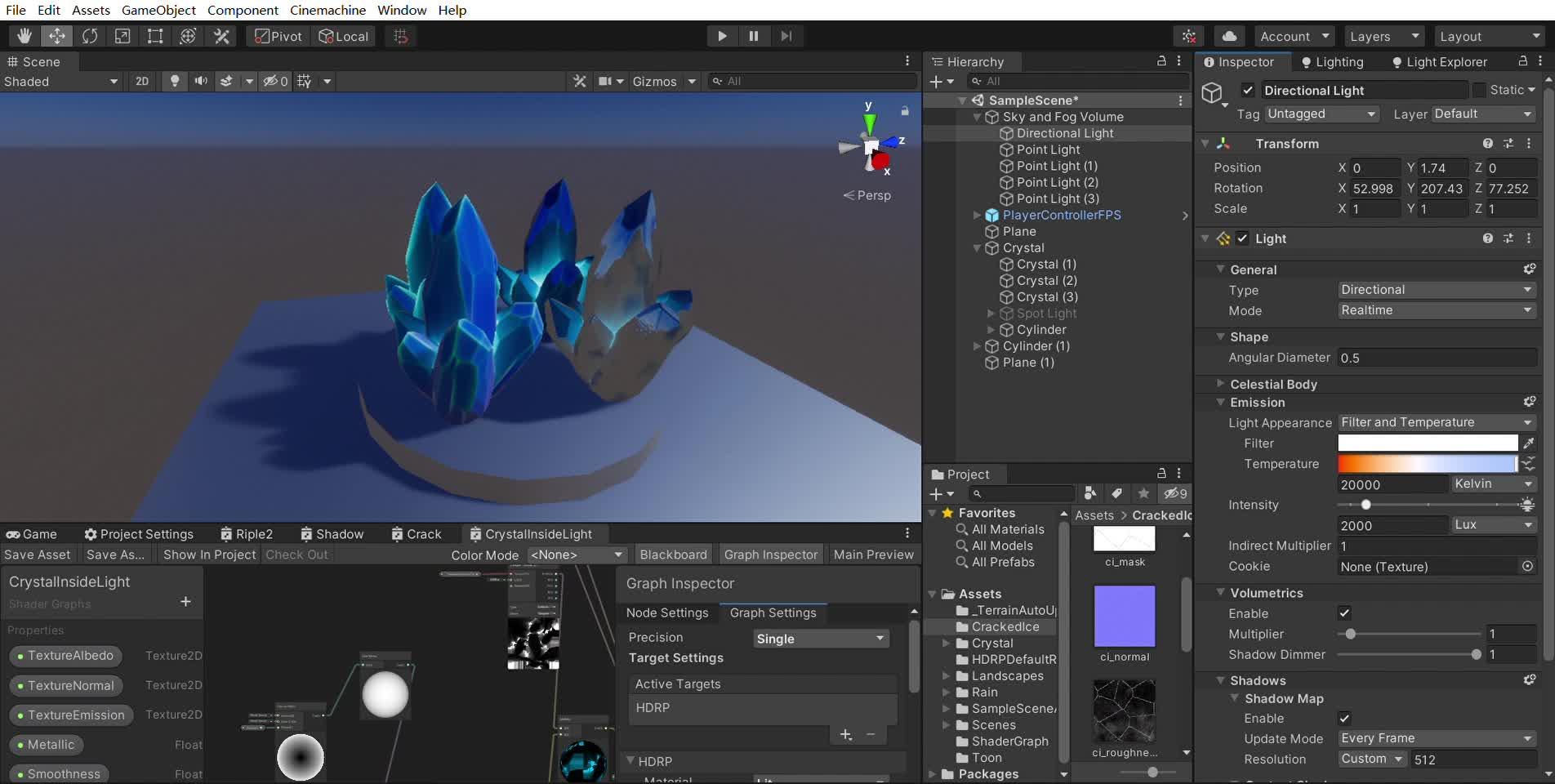Click the Save Asset button
The height and width of the screenshot is (784, 1555).
pyautogui.click(x=38, y=555)
